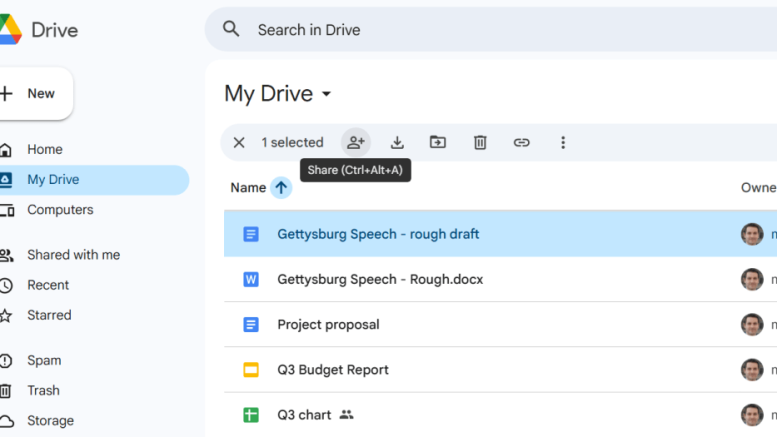Click the Move to folder icon
Screen dimensions: 777x437
438,142
